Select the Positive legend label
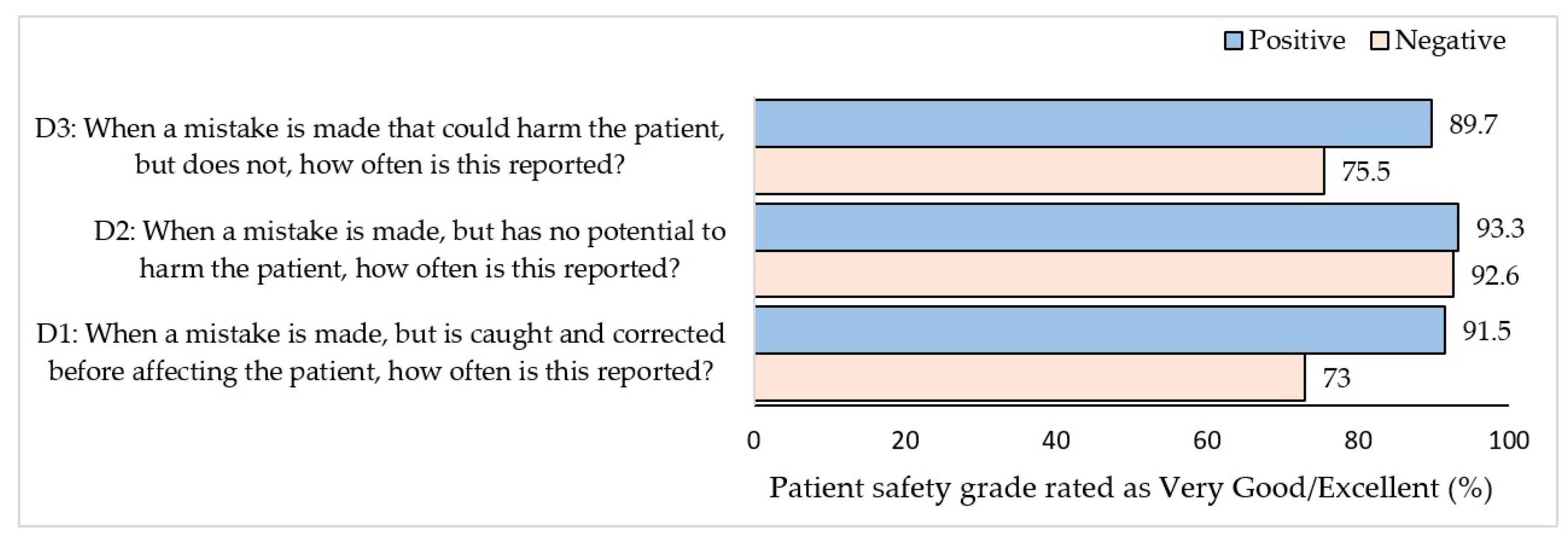Image resolution: width=1568 pixels, height=541 pixels. pos(1297,40)
